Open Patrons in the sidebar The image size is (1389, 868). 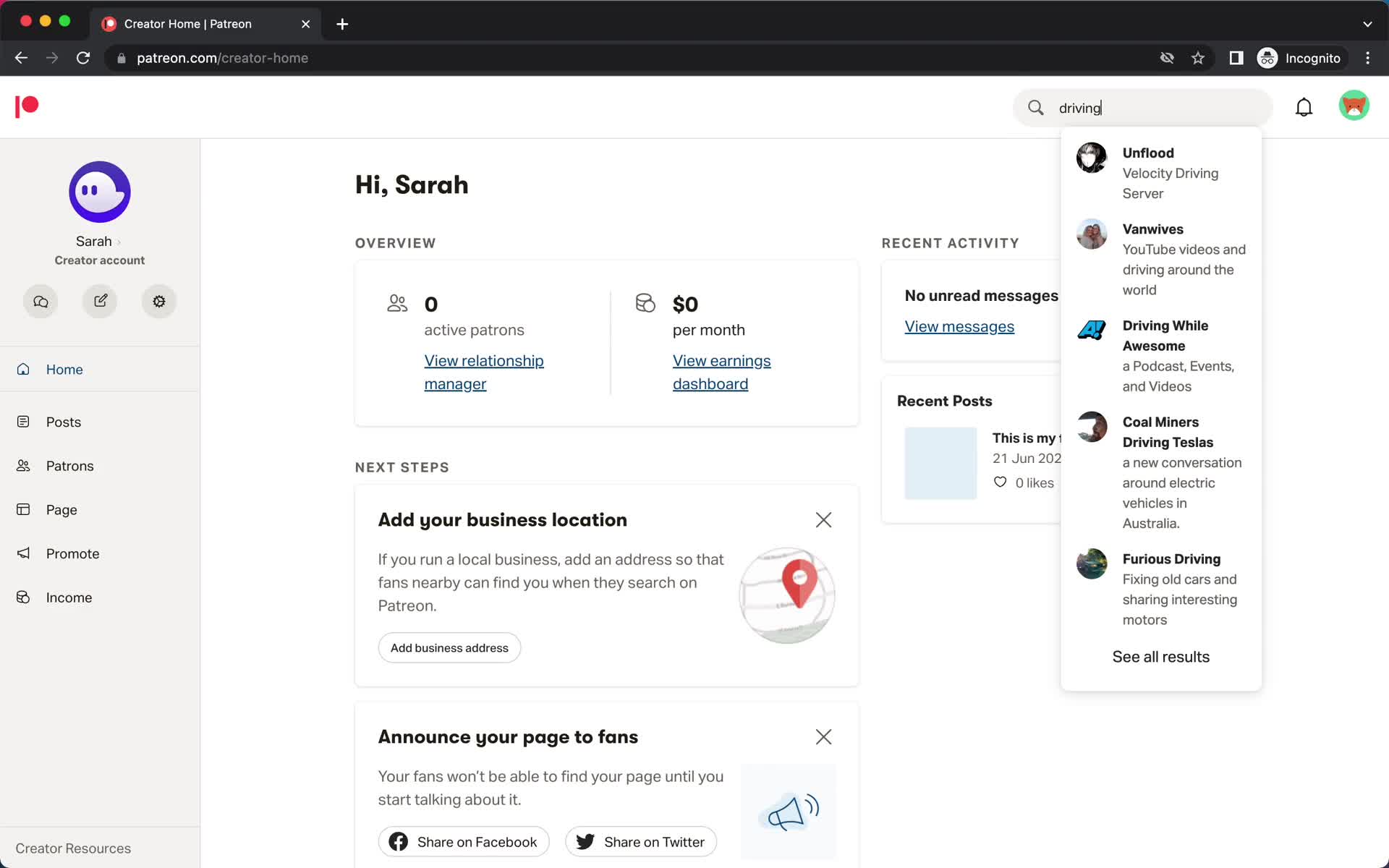100,466
